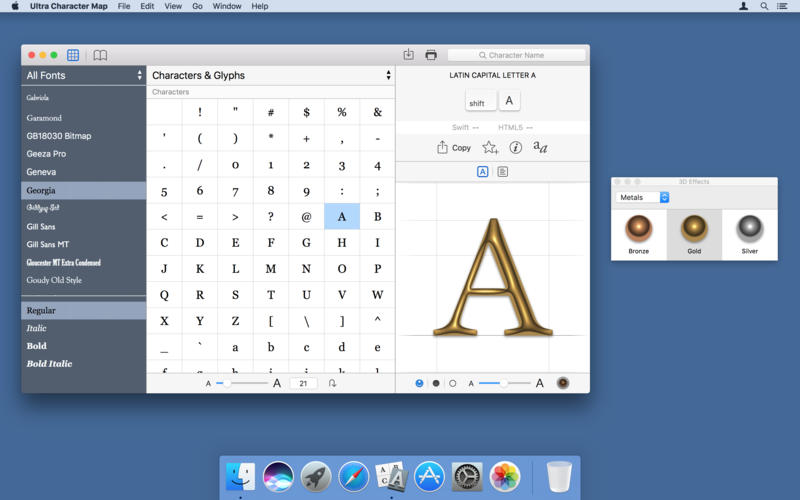This screenshot has height=500, width=800.
Task: Open the All Fonts dropdown
Action: click(x=84, y=75)
